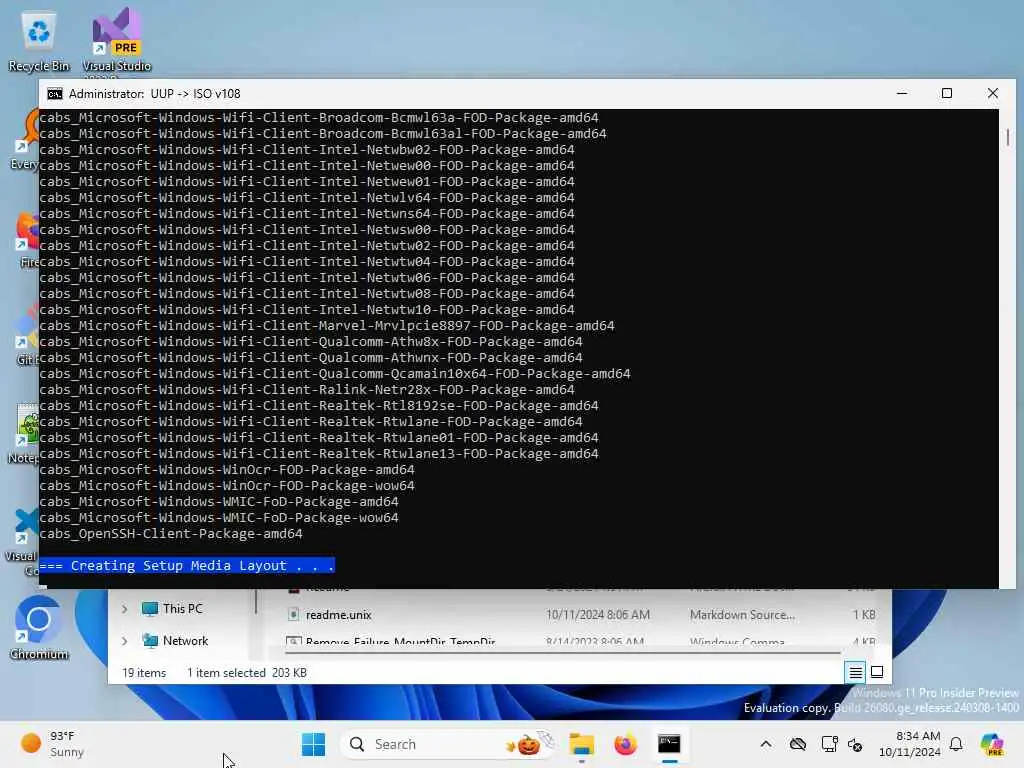
Task: Select the Remove_Failure_MountDir_TempDir file row
Action: (580, 641)
